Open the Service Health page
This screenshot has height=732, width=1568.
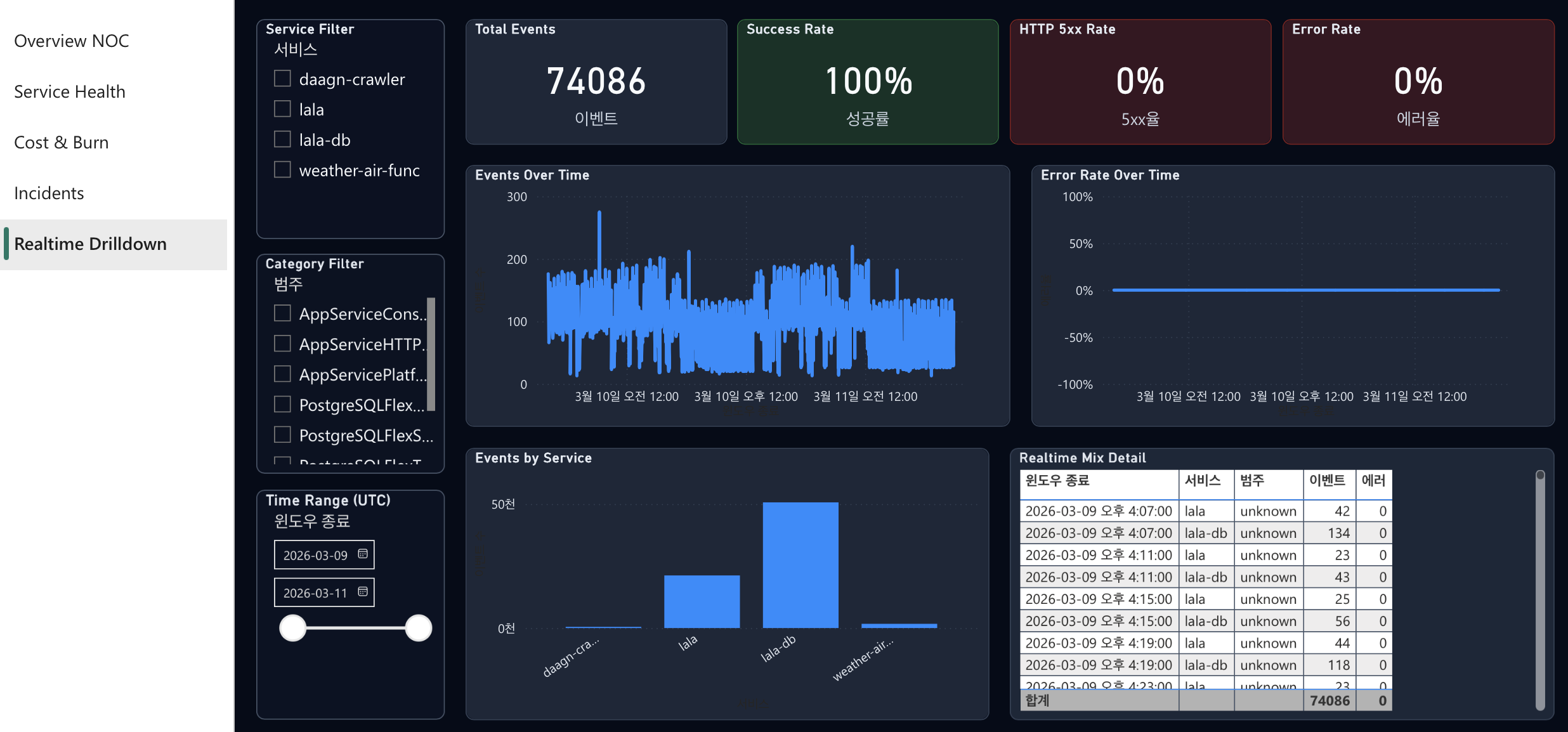(x=70, y=92)
